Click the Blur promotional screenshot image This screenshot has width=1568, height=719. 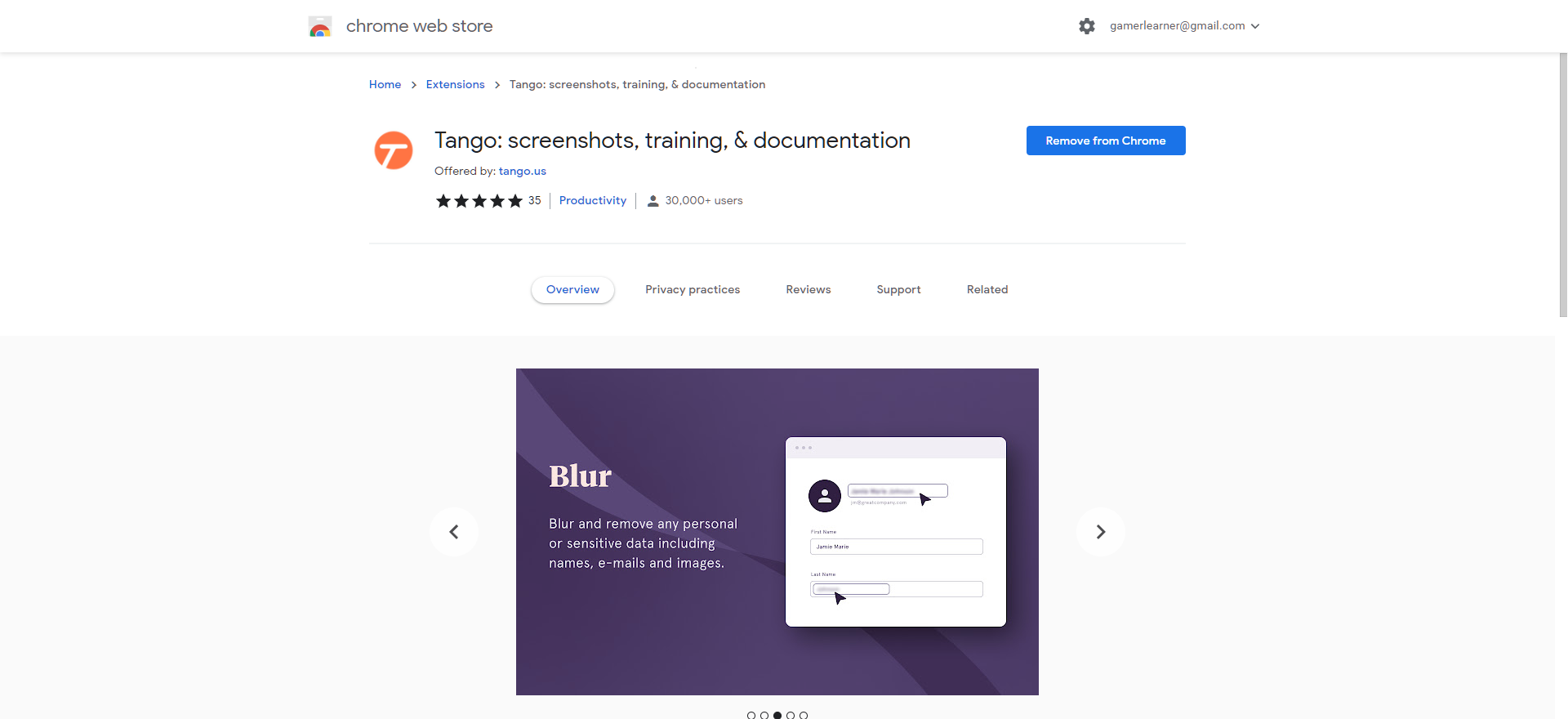tap(777, 532)
